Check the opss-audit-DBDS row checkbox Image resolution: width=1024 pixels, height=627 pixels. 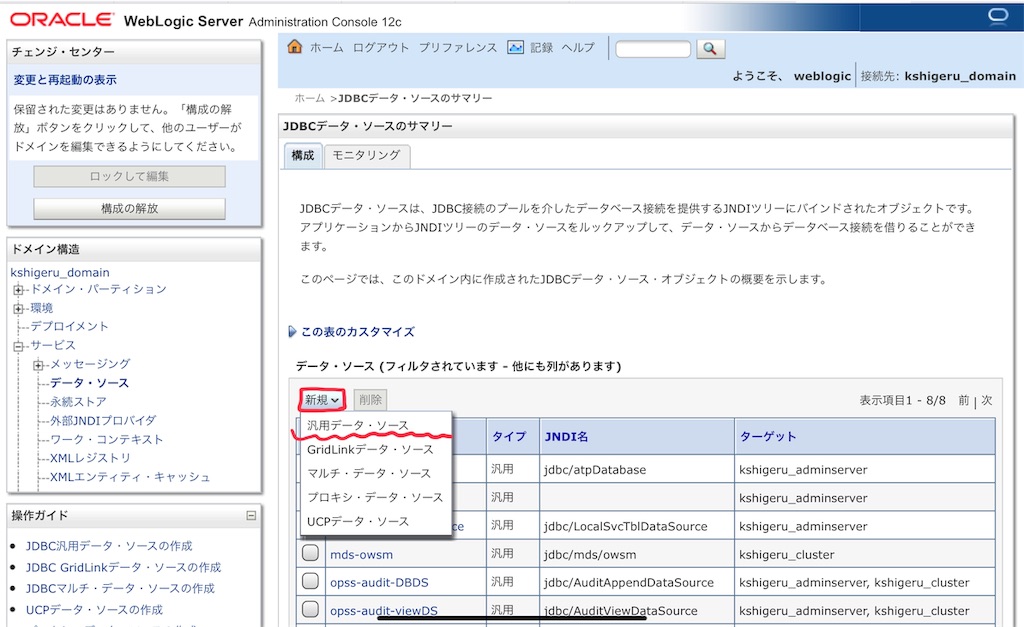coord(310,581)
